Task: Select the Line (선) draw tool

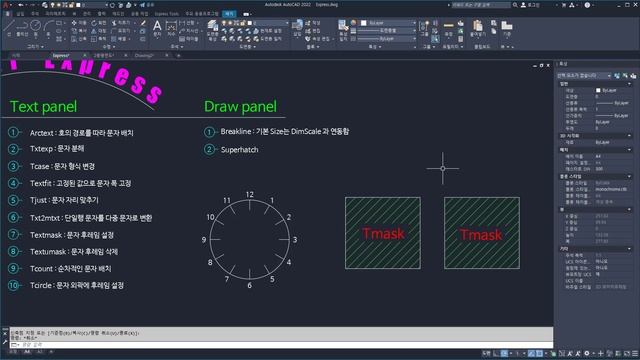Action: coord(9,28)
